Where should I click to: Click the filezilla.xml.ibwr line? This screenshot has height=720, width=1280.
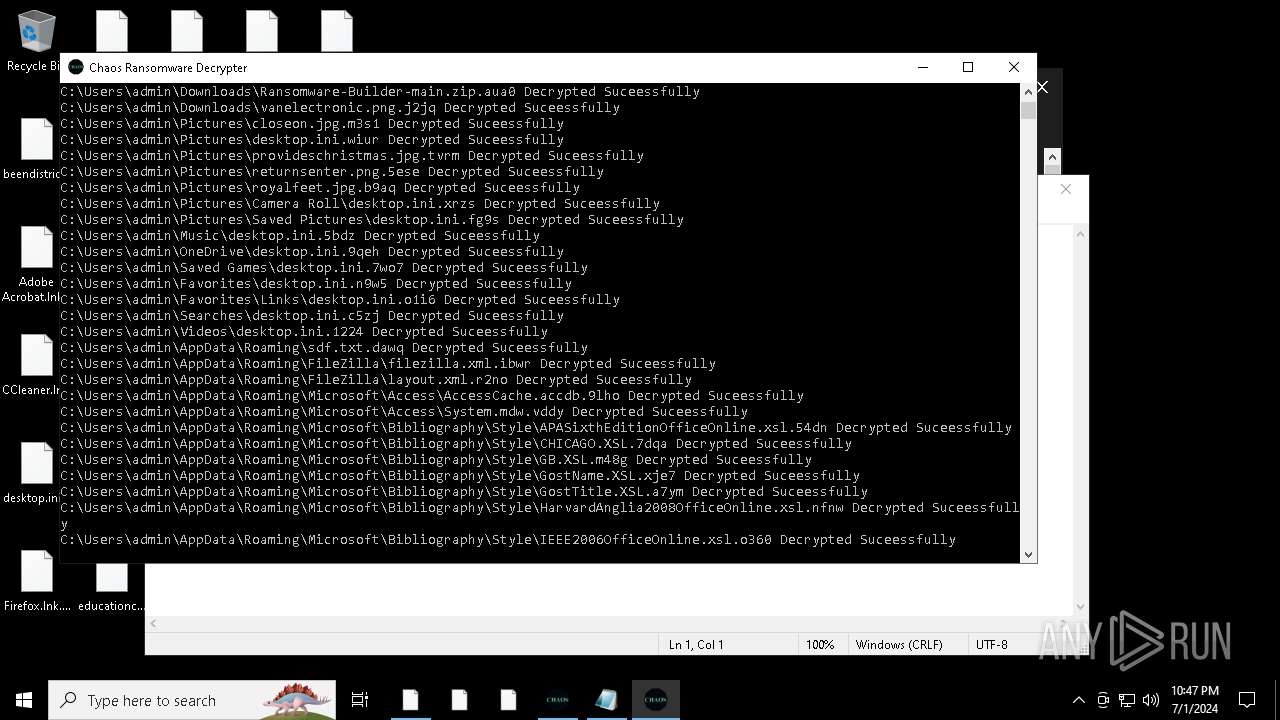pyautogui.click(x=388, y=363)
